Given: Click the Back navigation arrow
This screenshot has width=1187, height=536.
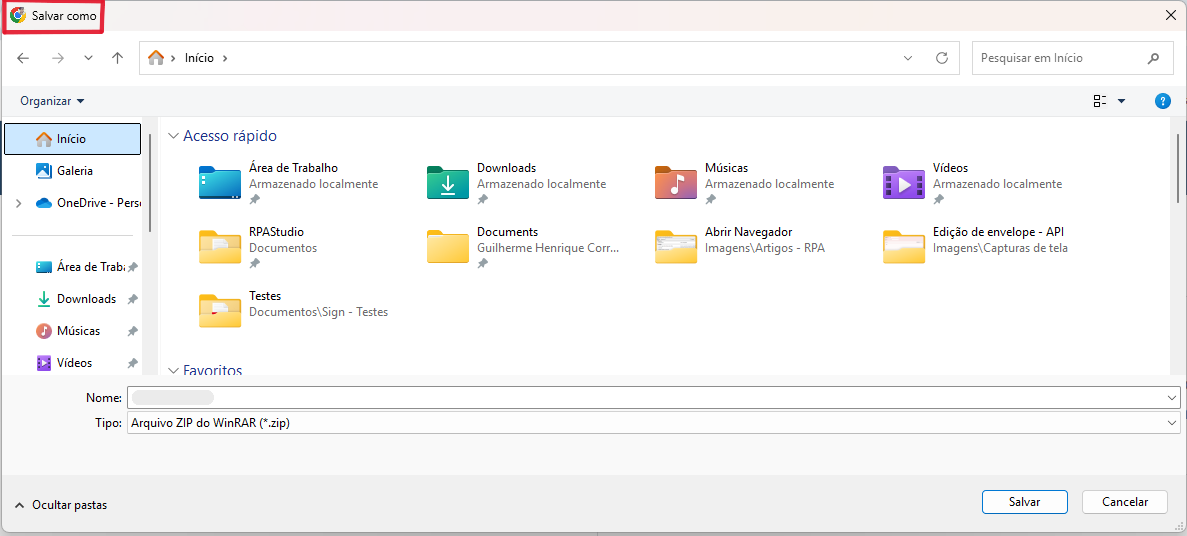Looking at the screenshot, I should coord(23,58).
